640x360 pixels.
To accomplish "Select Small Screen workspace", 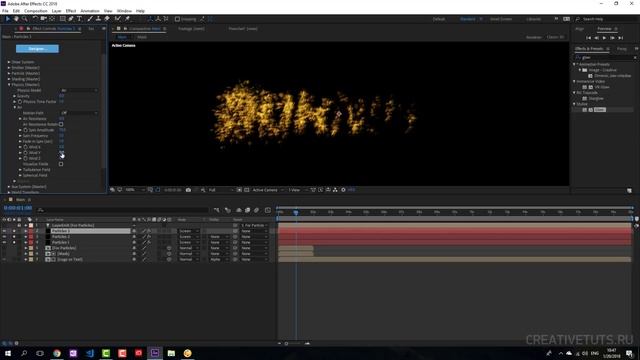I will pos(501,19).
